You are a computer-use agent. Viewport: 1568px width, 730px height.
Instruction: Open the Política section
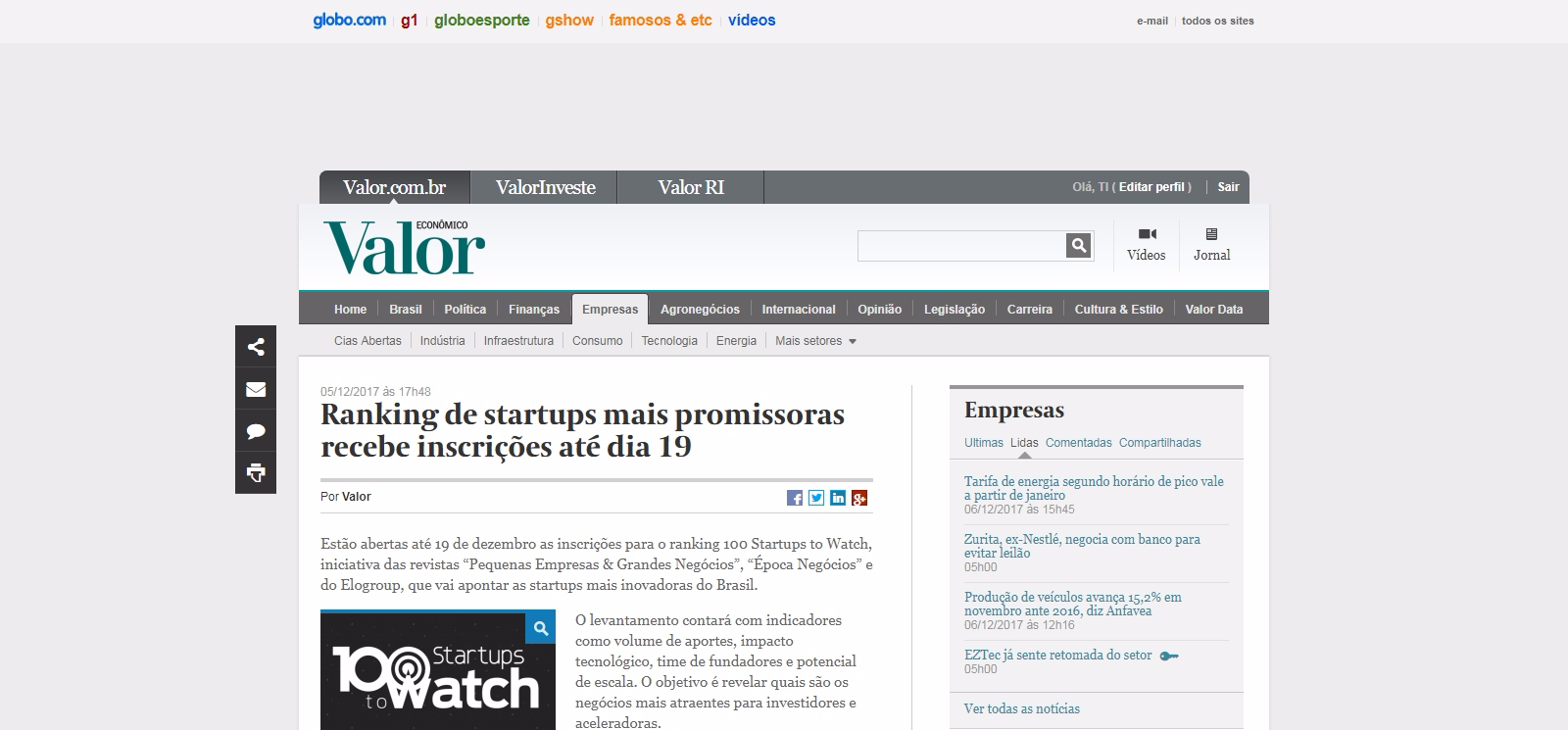[x=465, y=310]
